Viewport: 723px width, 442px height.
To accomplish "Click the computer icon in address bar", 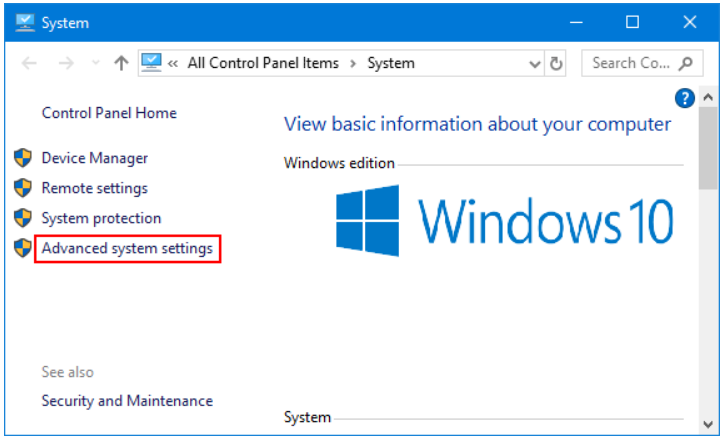I will [x=151, y=63].
